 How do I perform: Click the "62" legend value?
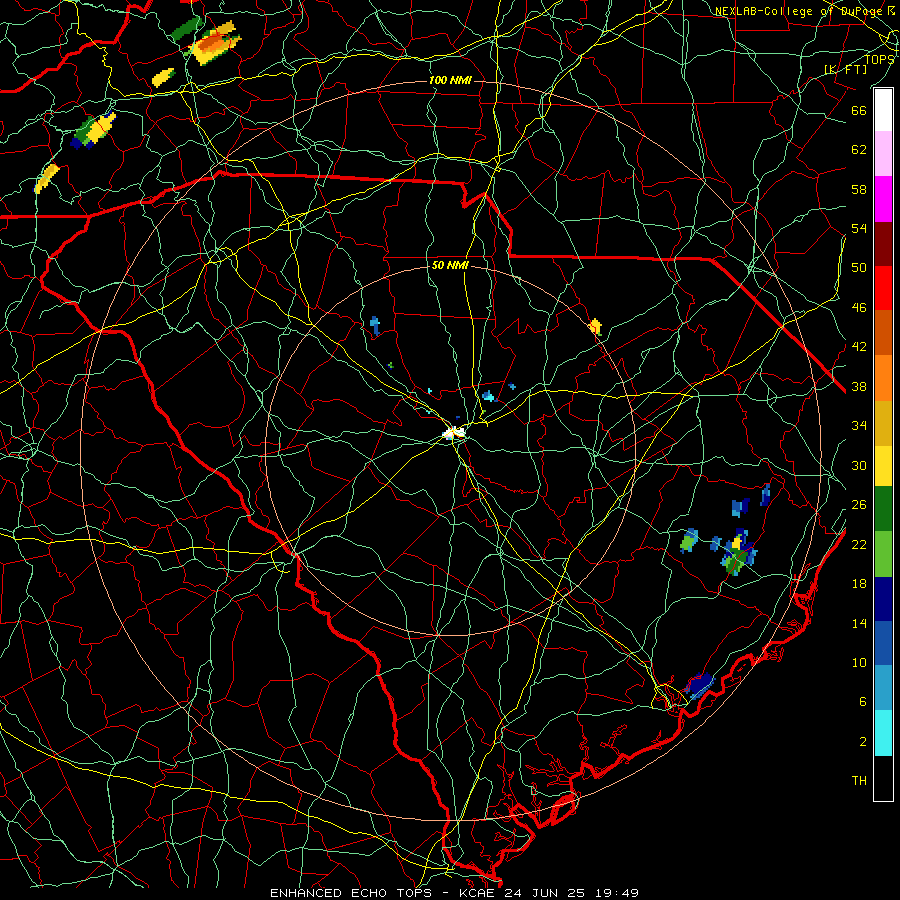click(859, 149)
